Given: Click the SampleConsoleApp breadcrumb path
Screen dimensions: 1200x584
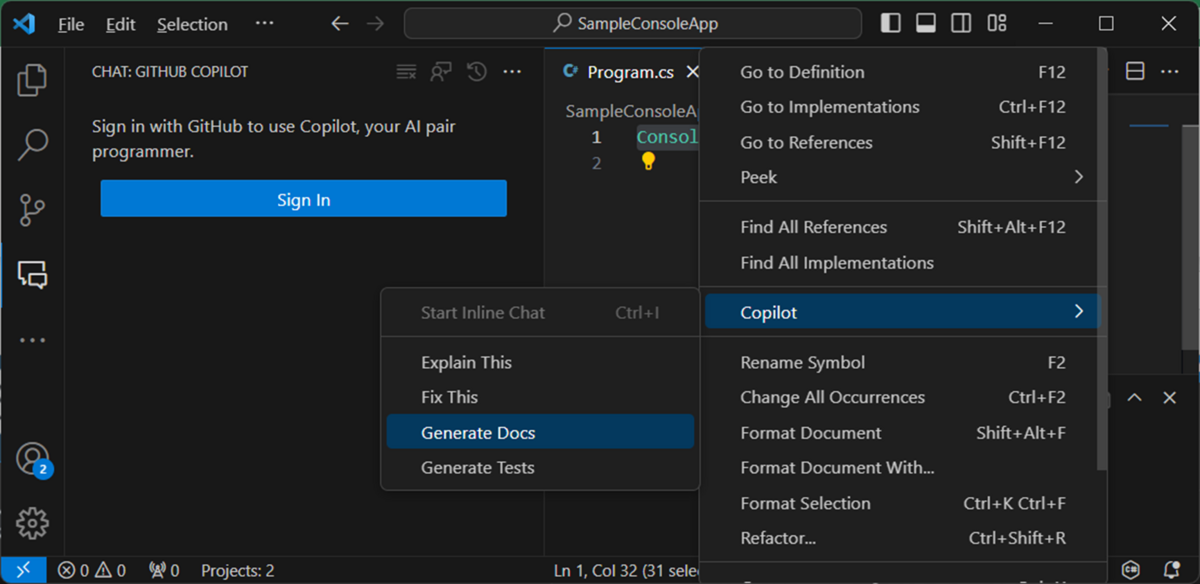Looking at the screenshot, I should point(631,111).
